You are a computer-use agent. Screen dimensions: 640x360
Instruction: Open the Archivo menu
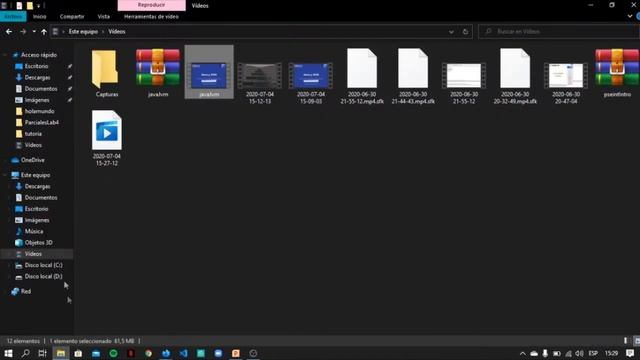[13, 17]
